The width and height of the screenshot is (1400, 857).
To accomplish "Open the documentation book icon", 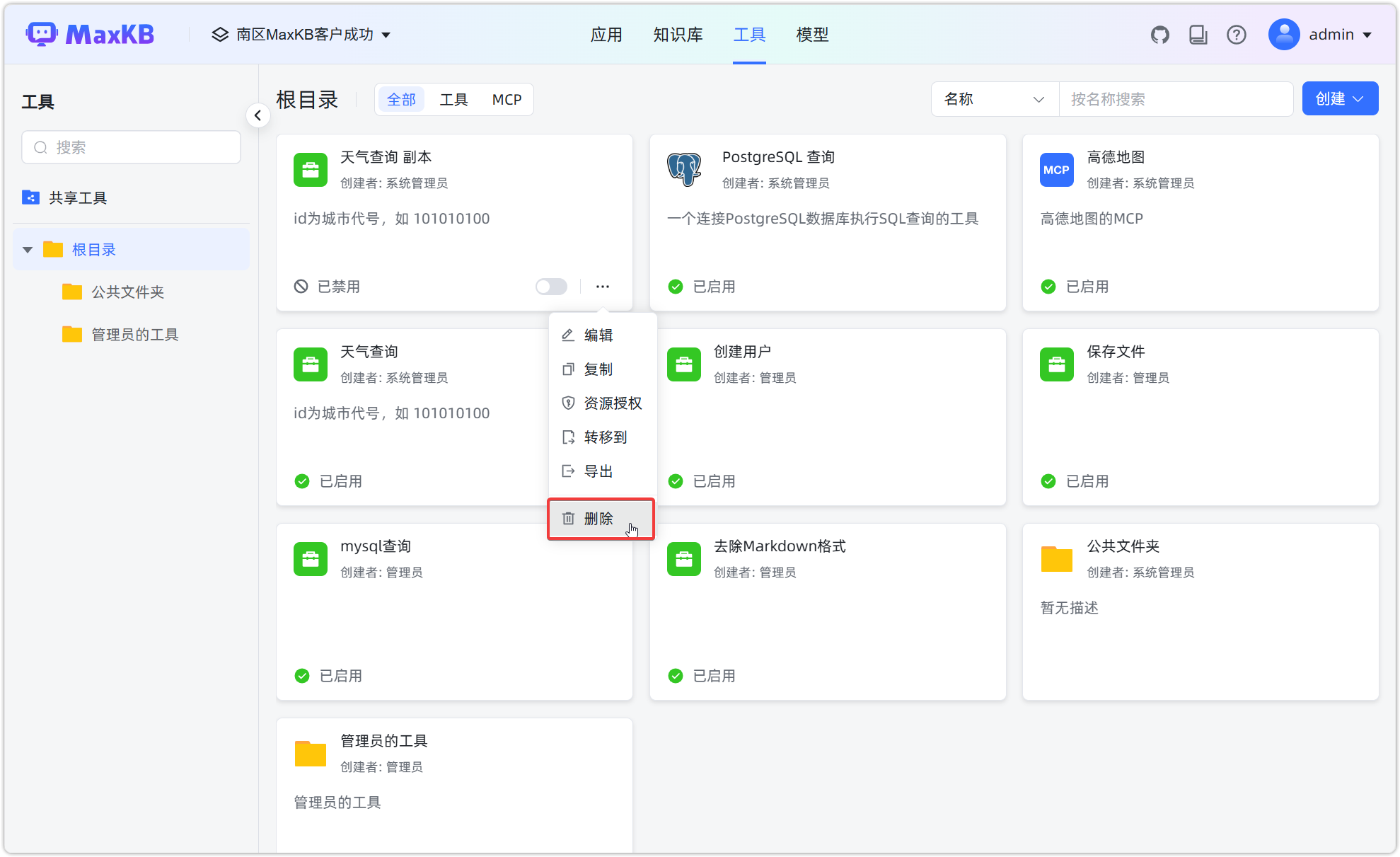I will pos(1198,35).
